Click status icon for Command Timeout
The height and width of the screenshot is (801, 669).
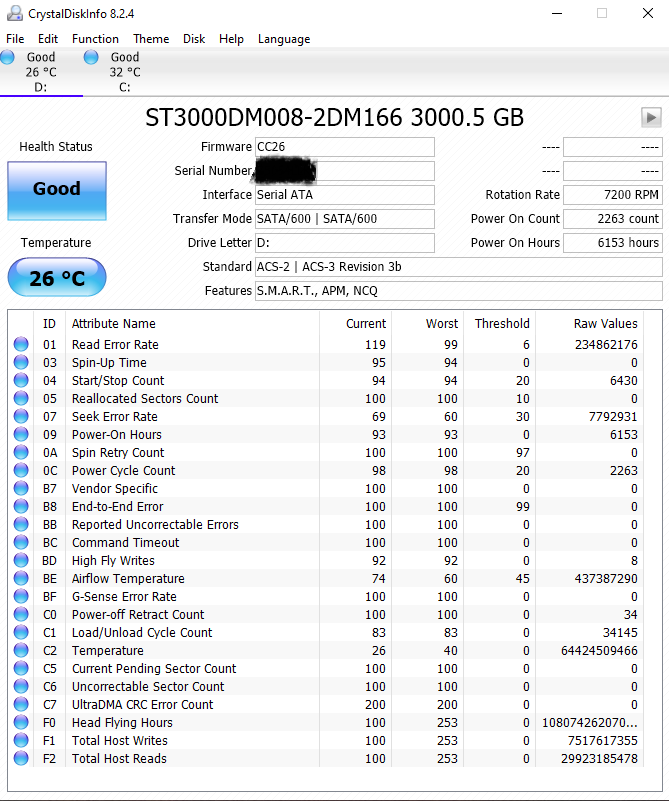click(21, 543)
